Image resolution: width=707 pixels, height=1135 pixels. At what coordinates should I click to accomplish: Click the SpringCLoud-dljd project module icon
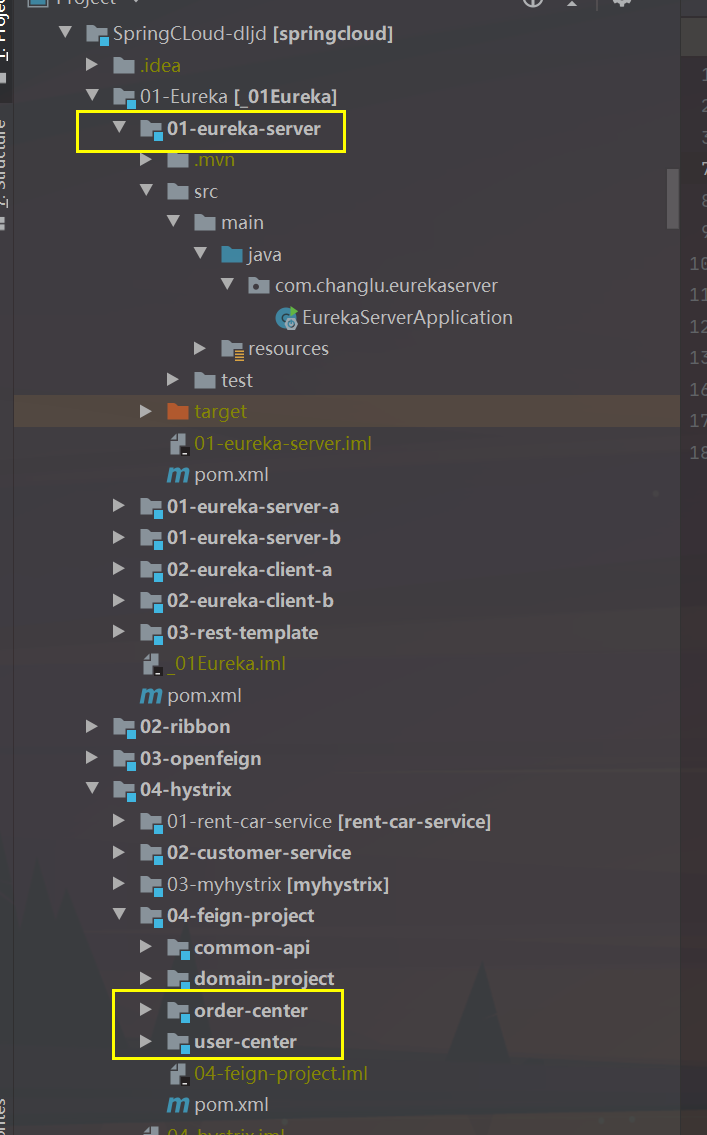coord(98,35)
